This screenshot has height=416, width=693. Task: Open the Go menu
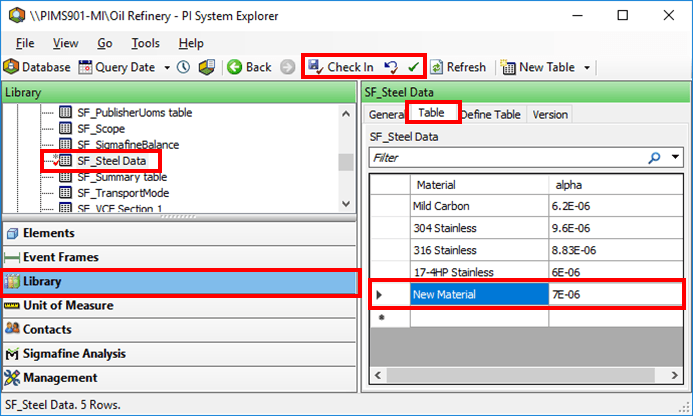[x=105, y=43]
